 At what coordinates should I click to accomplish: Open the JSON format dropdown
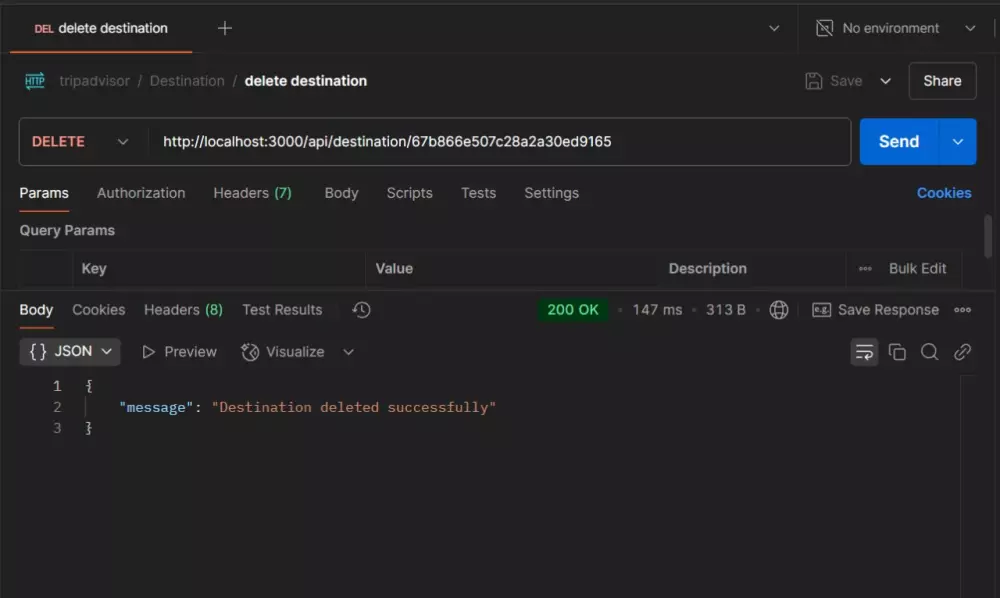[70, 352]
